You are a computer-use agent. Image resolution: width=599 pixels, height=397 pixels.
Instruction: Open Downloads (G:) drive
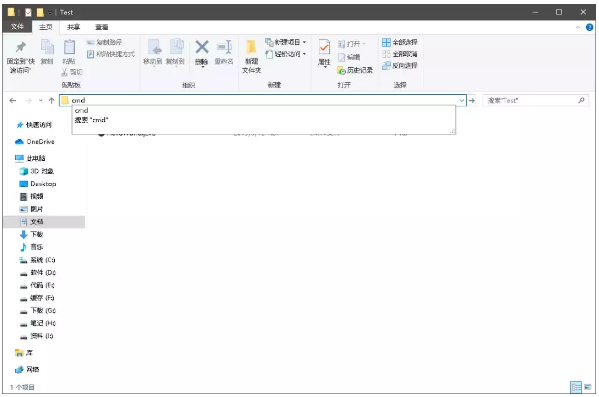point(37,310)
